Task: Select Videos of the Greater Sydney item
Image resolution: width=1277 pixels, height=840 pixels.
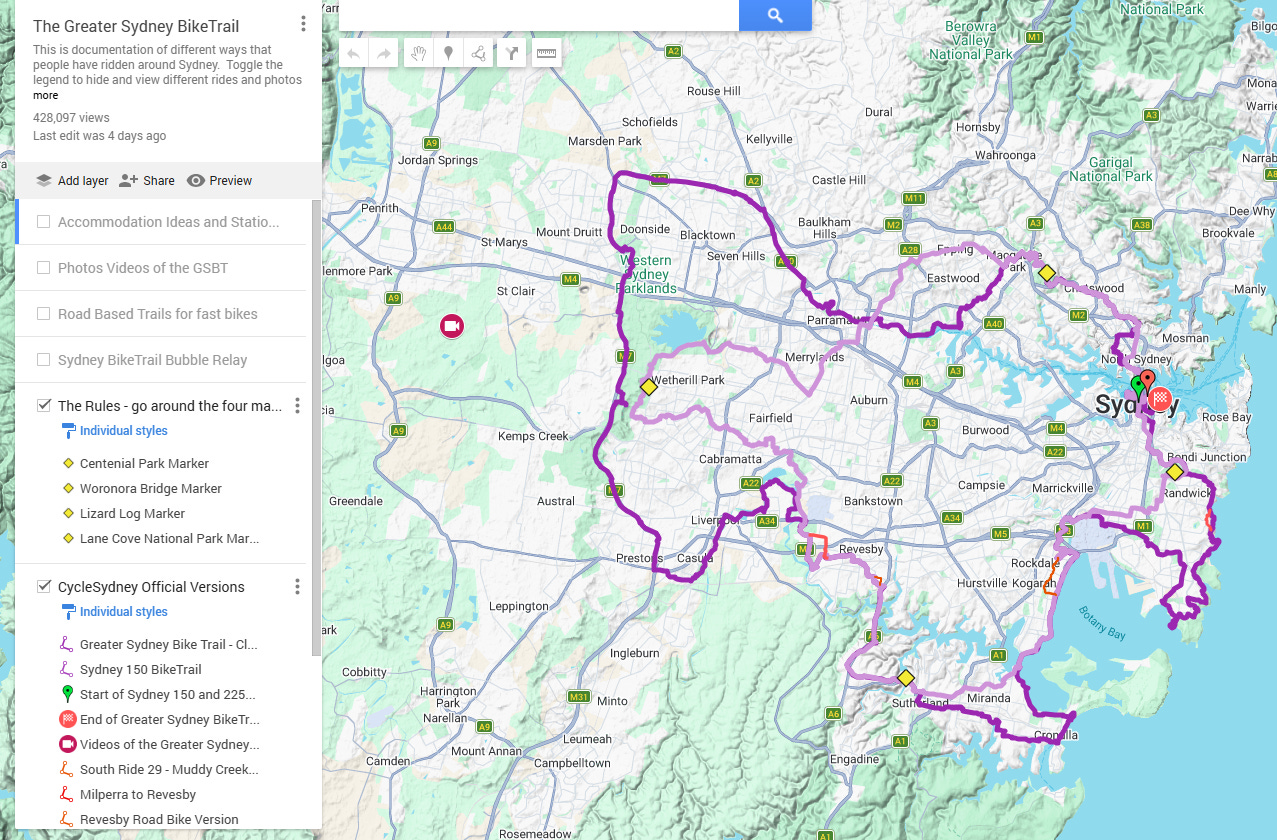Action: coord(170,745)
